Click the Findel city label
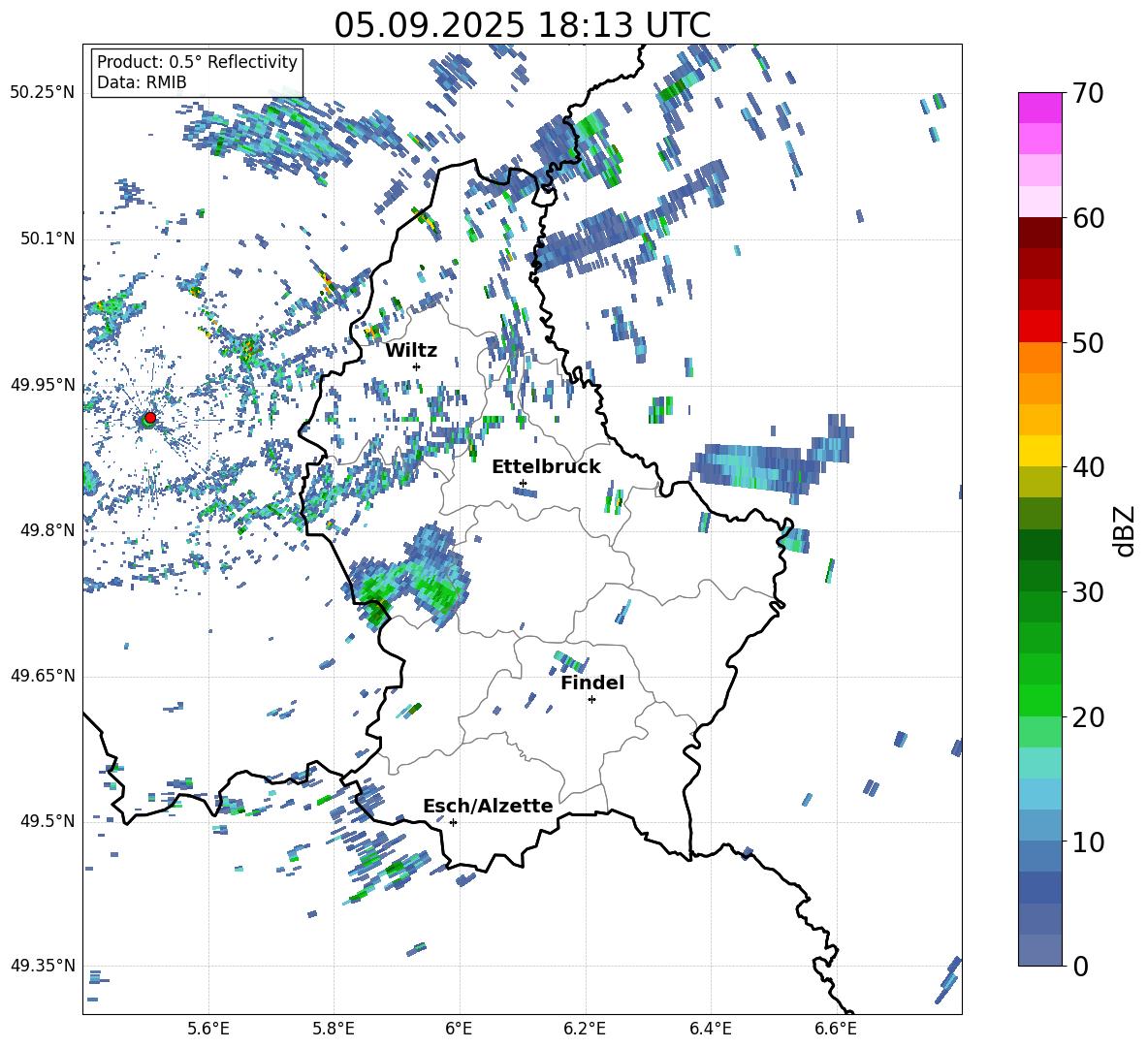 (x=592, y=683)
